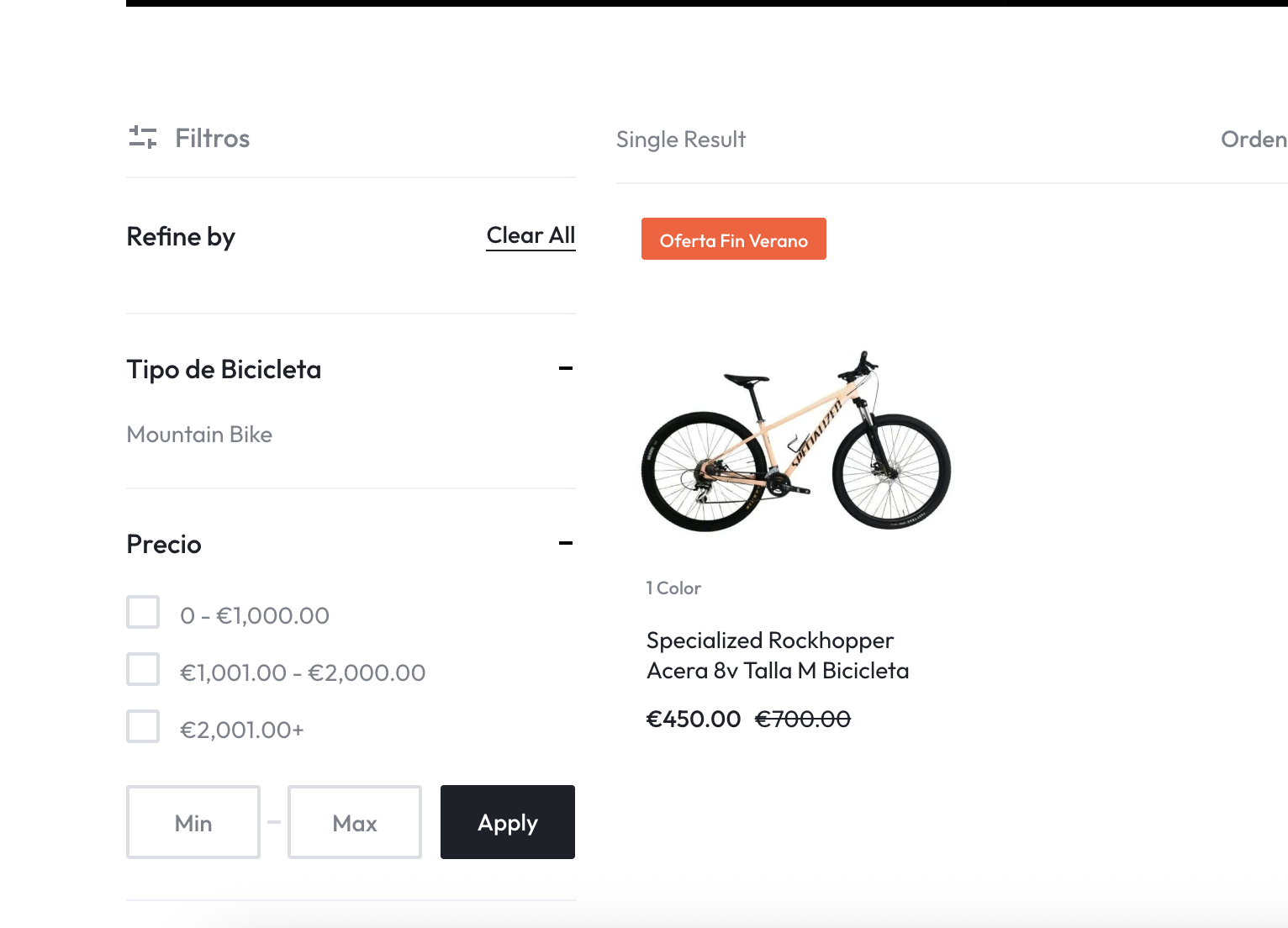1288x928 pixels.
Task: Collapse Tipo de Bicicleta with minus icon
Action: pyautogui.click(x=566, y=368)
